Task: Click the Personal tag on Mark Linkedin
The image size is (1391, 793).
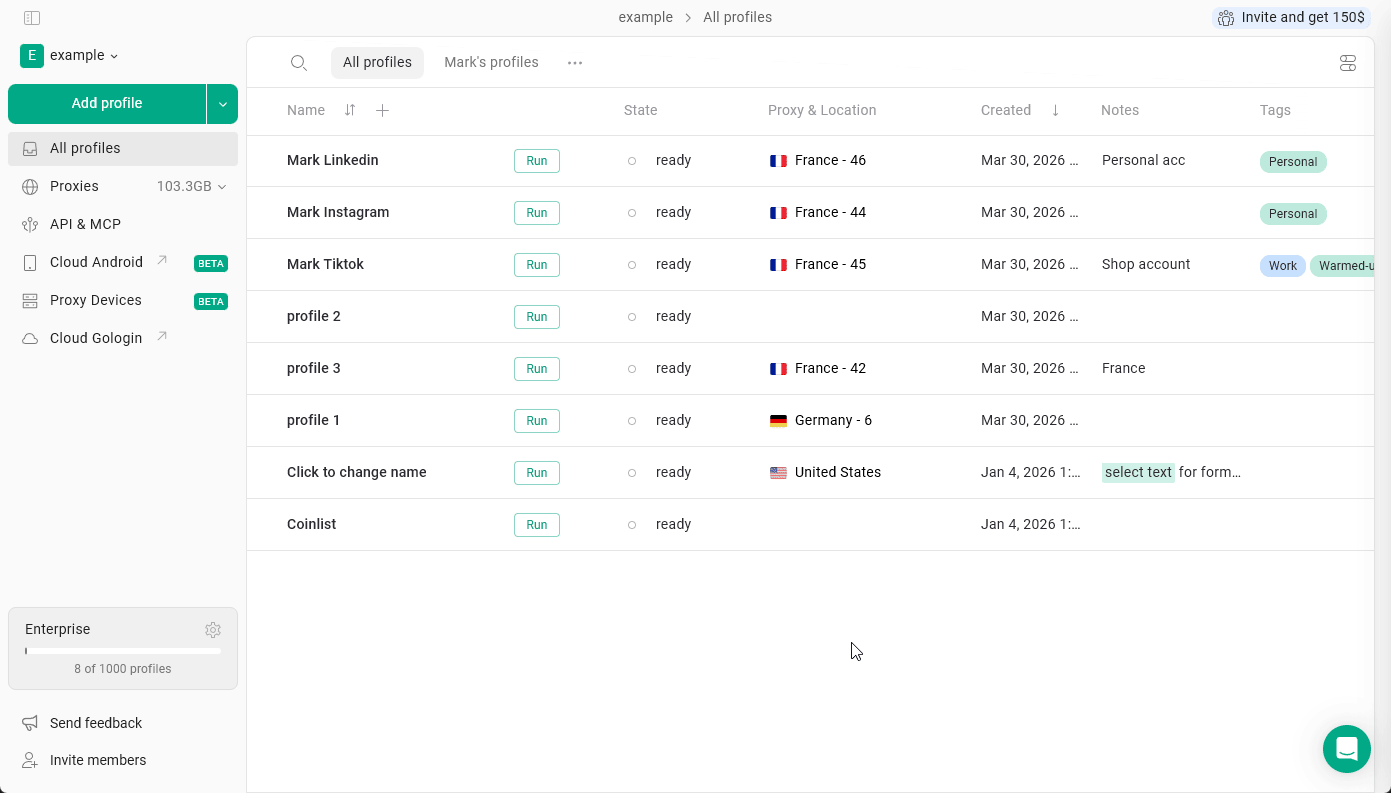Action: [1293, 162]
